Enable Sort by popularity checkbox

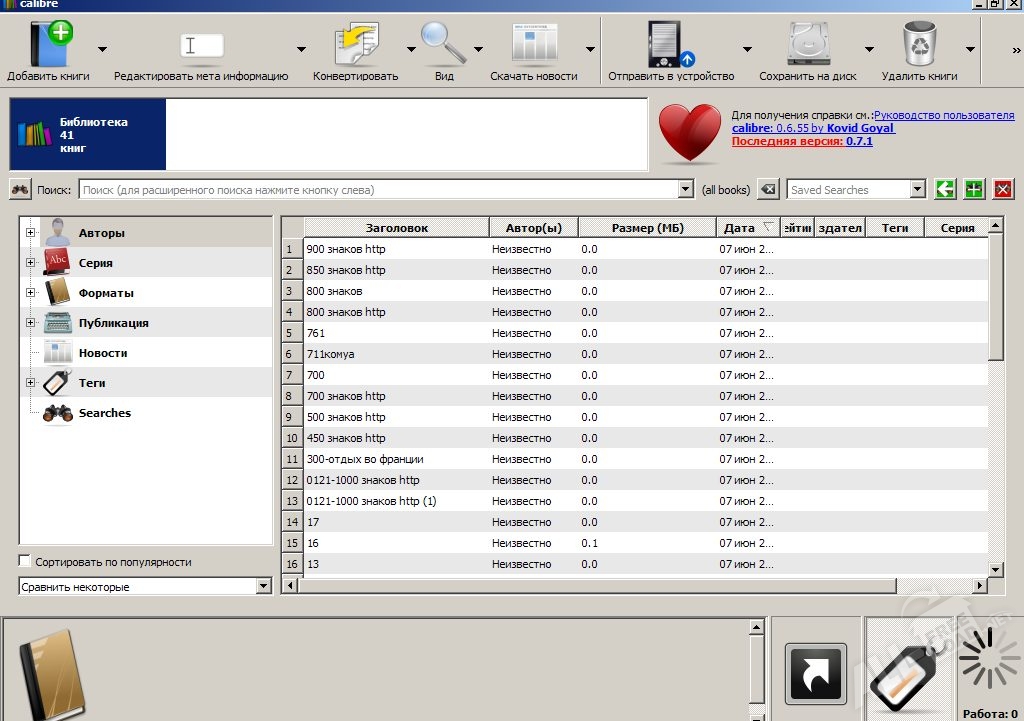(x=26, y=561)
